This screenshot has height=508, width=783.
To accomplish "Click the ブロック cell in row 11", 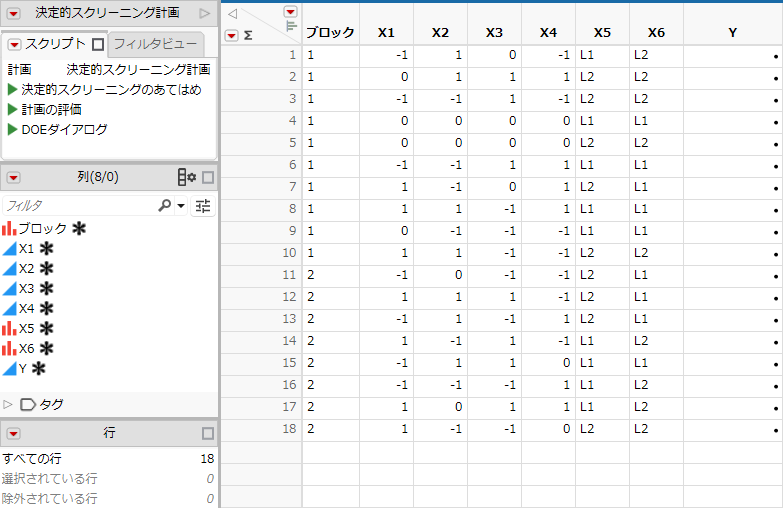I will point(331,274).
